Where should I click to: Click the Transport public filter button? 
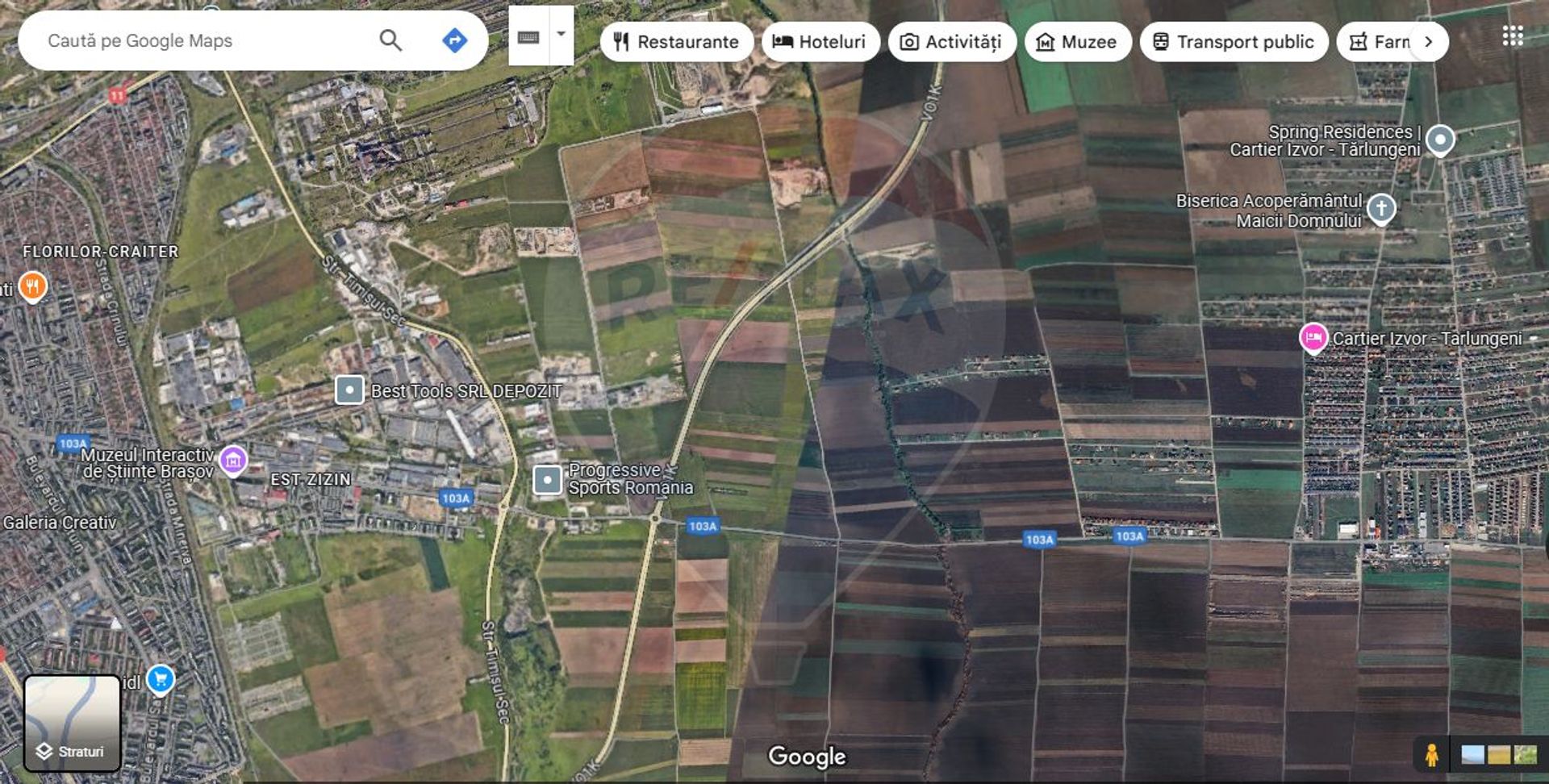point(1233,42)
